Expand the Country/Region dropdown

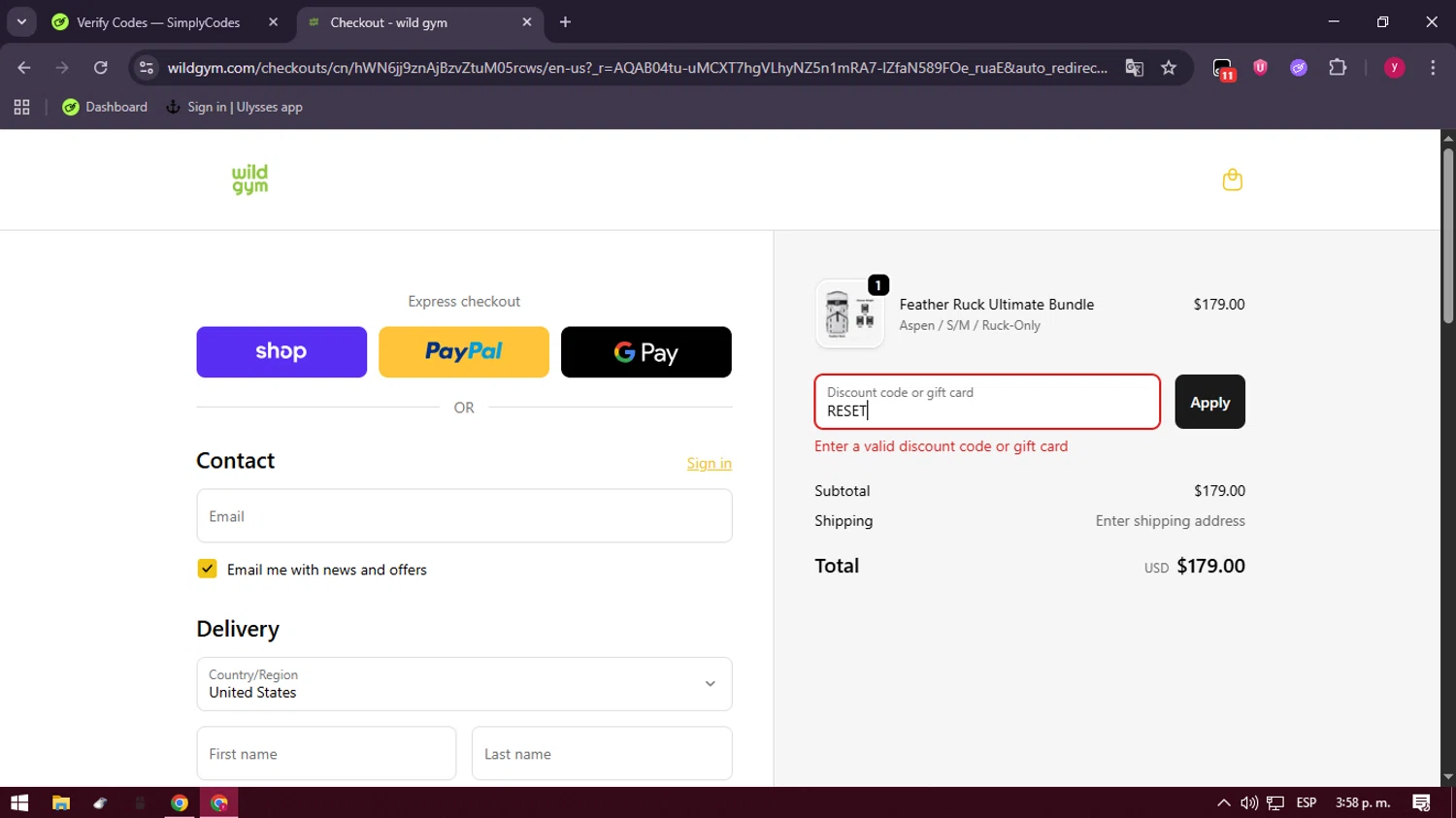pos(464,684)
